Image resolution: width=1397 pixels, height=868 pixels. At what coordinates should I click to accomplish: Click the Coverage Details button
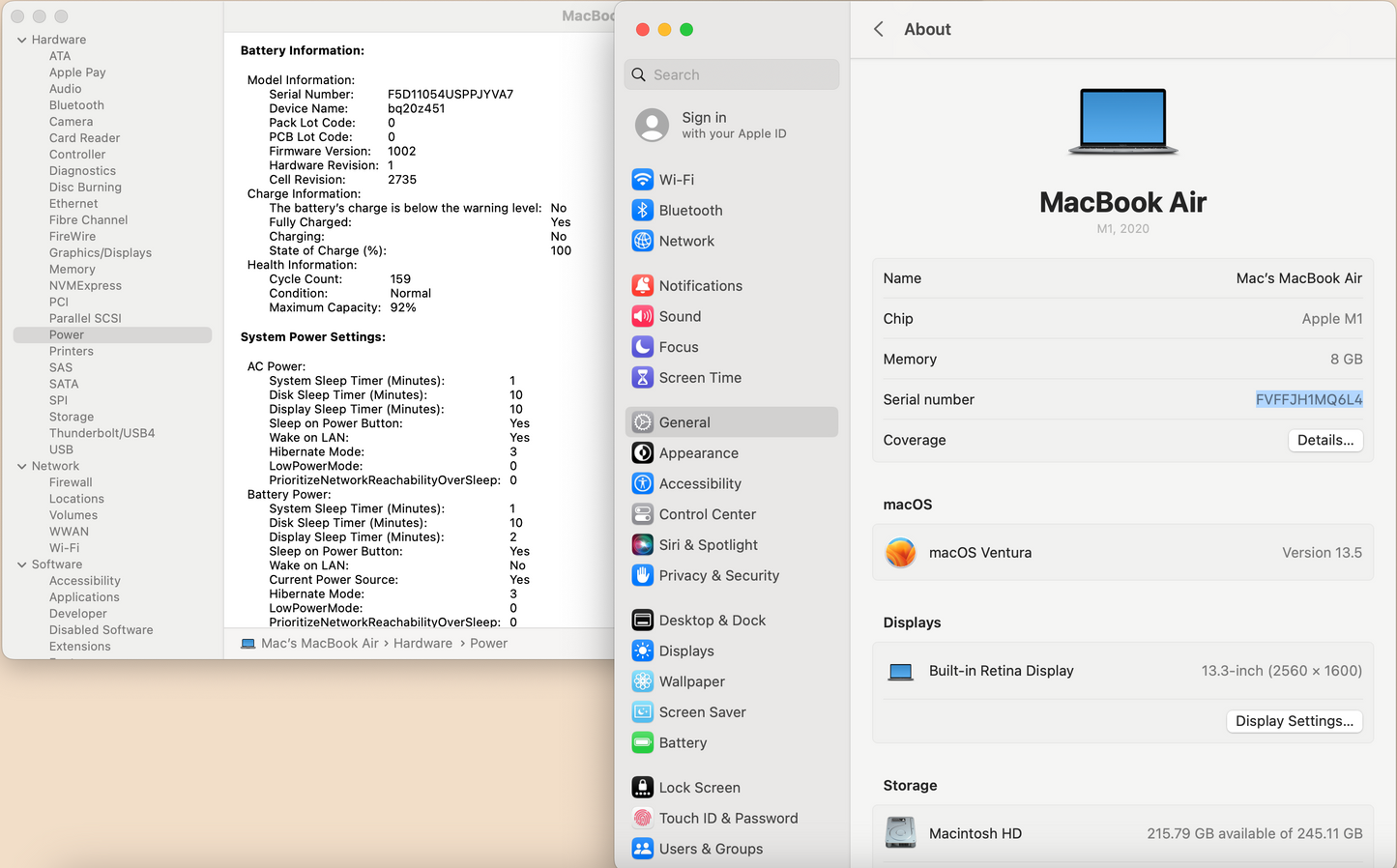point(1324,440)
